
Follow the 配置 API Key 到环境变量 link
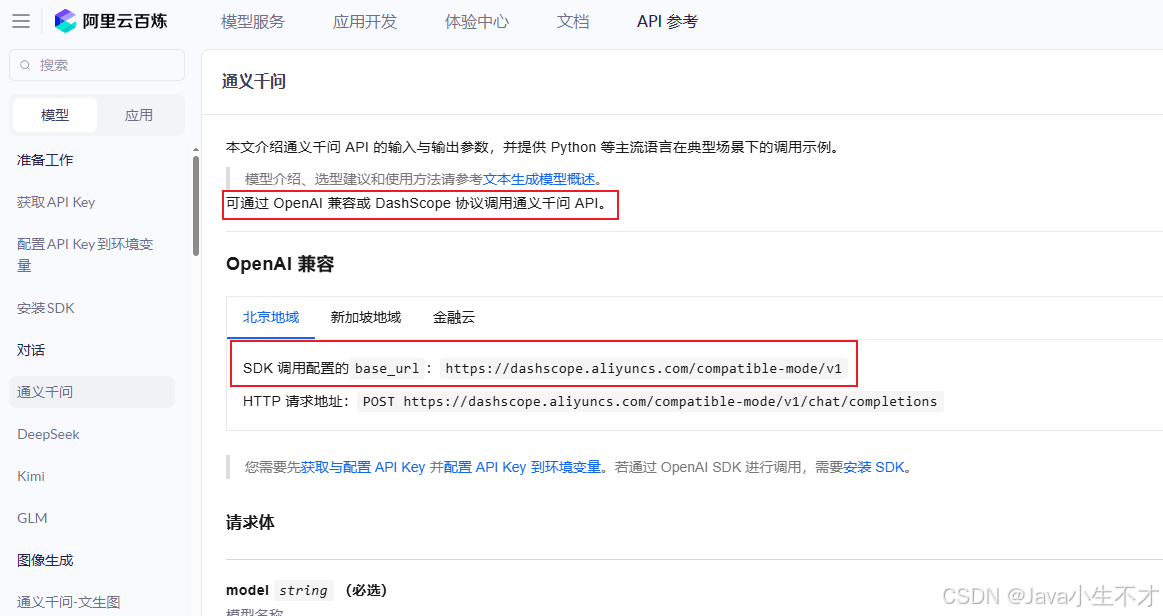pyautogui.click(x=522, y=467)
